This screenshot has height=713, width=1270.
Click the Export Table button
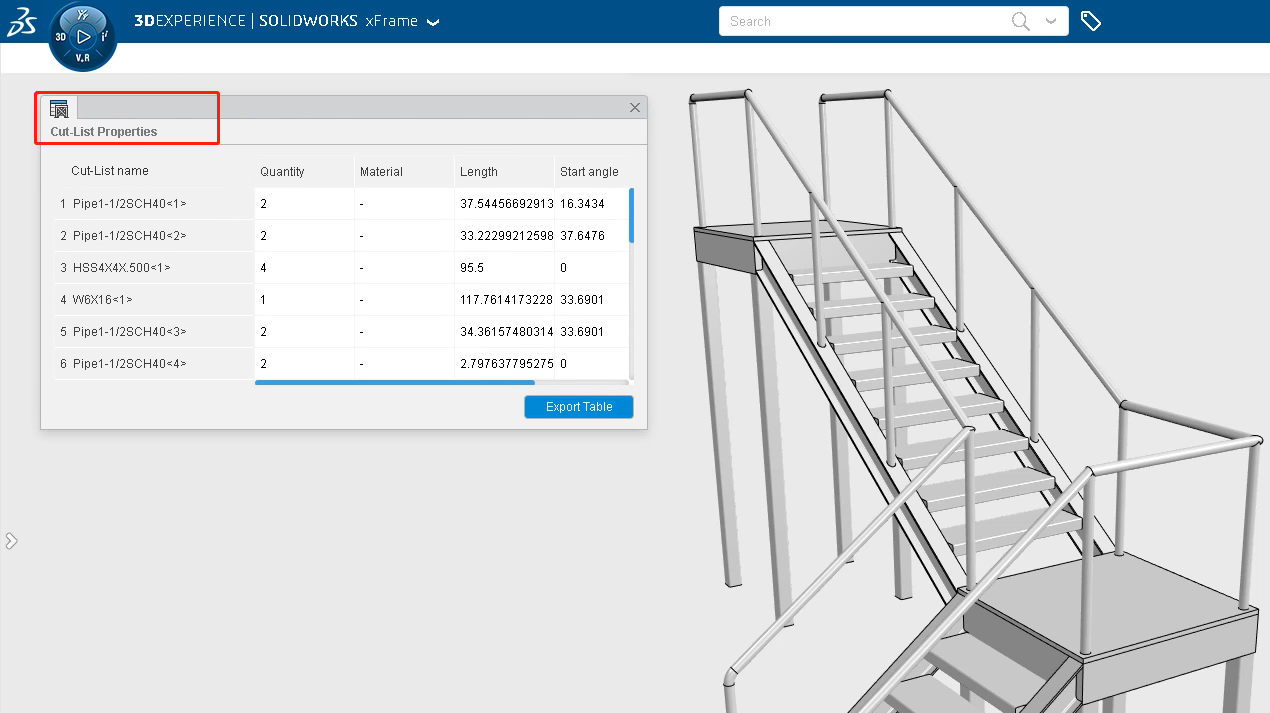click(x=578, y=407)
